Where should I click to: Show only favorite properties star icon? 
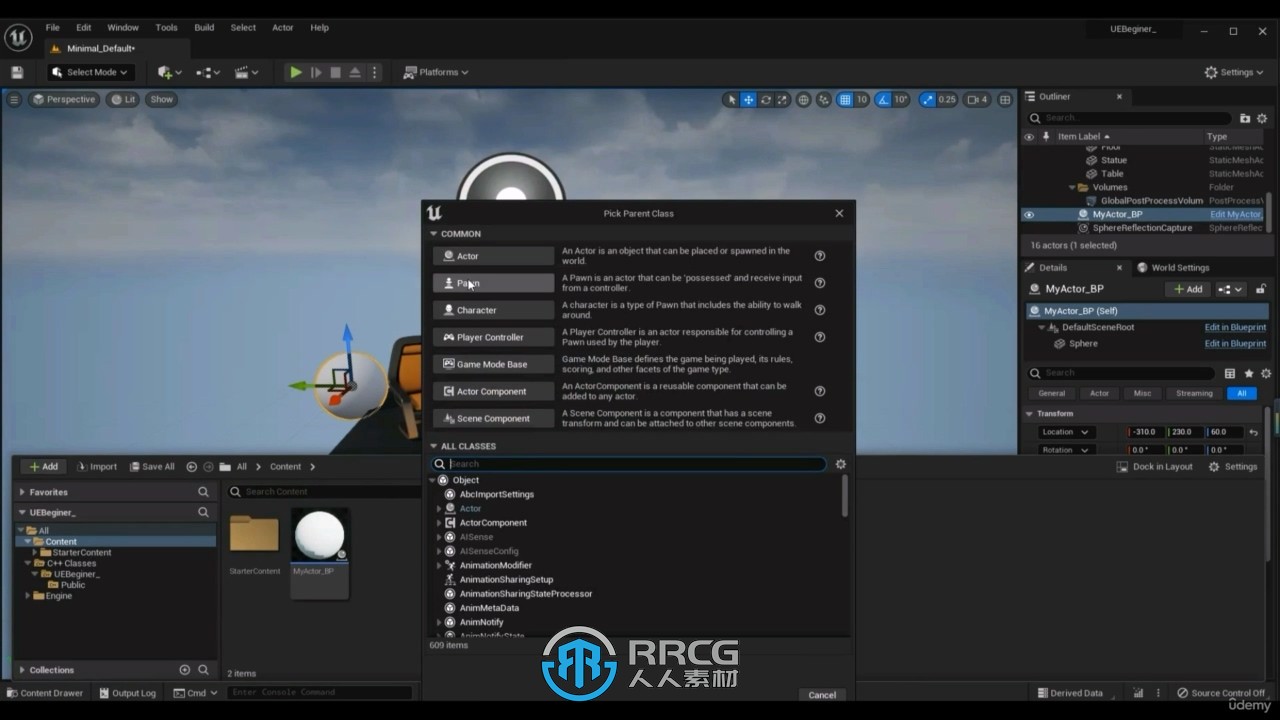[x=1248, y=373]
